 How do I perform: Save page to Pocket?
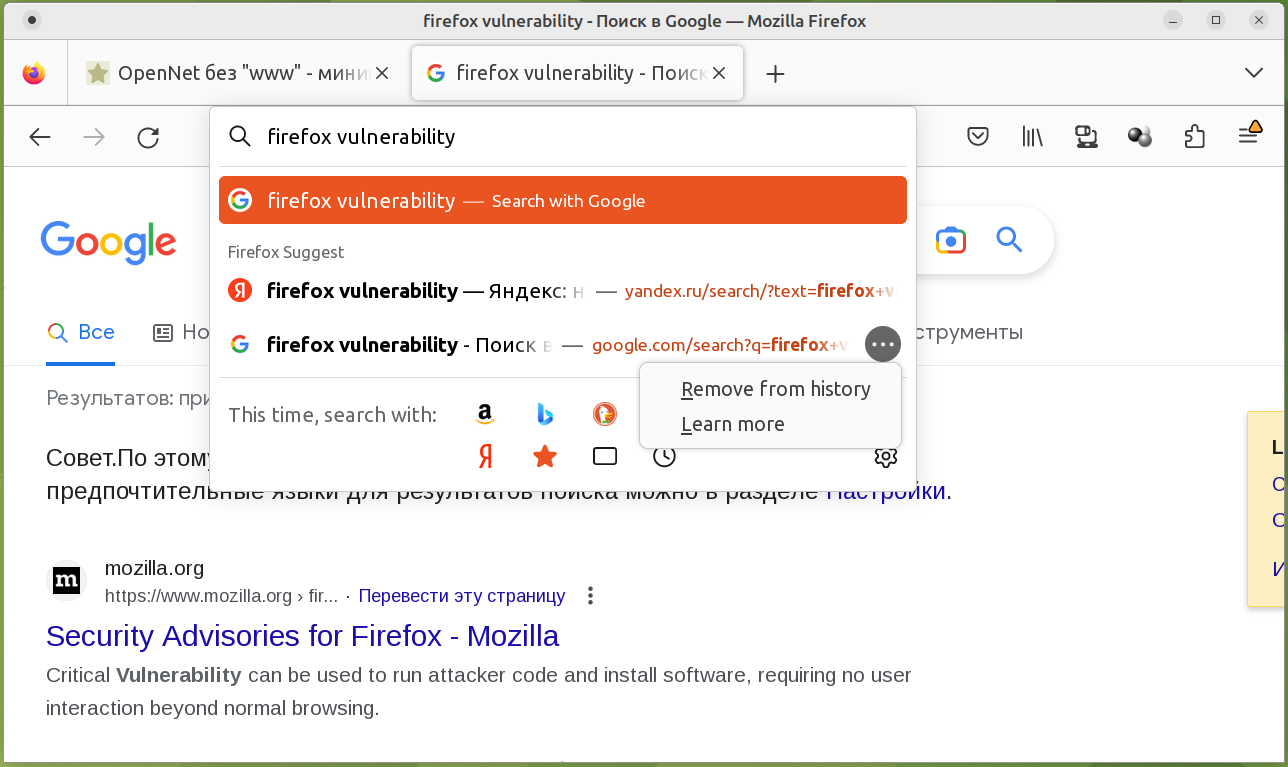[x=978, y=137]
